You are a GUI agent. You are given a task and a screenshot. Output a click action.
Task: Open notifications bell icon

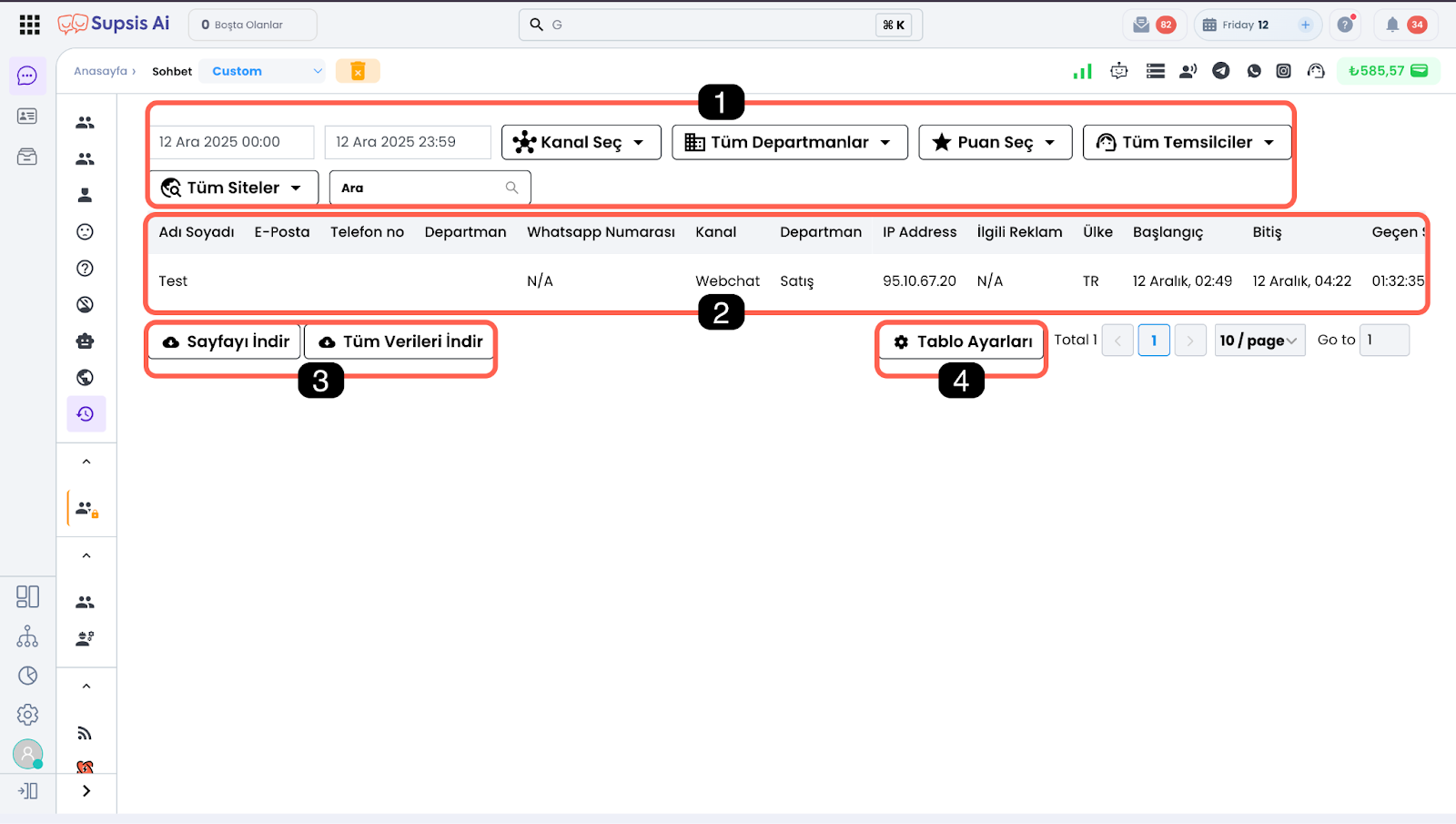(1391, 25)
